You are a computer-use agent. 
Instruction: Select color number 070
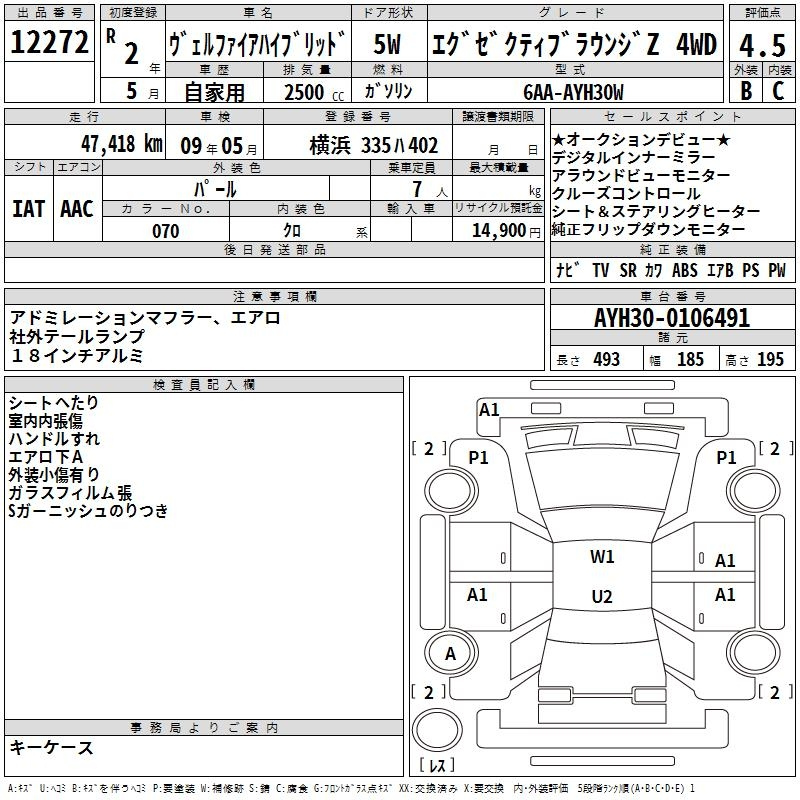(165, 231)
